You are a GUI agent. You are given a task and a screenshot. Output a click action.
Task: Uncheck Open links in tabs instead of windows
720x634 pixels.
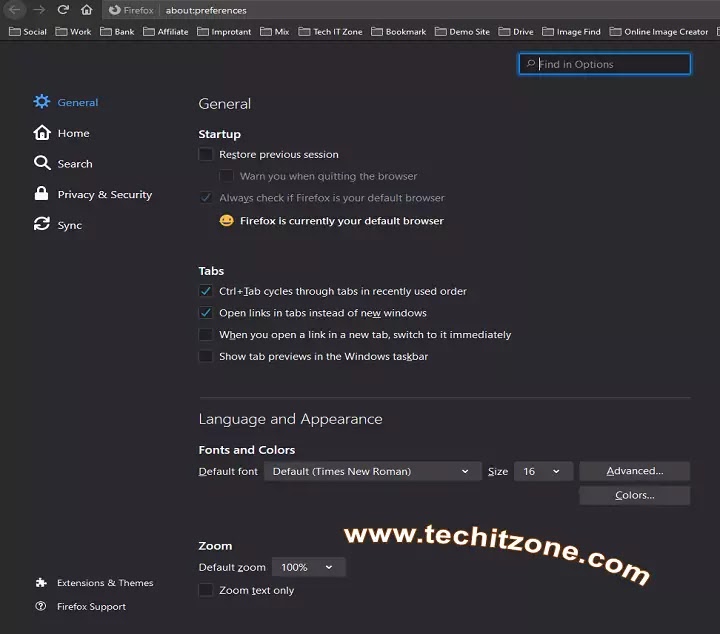(205, 313)
